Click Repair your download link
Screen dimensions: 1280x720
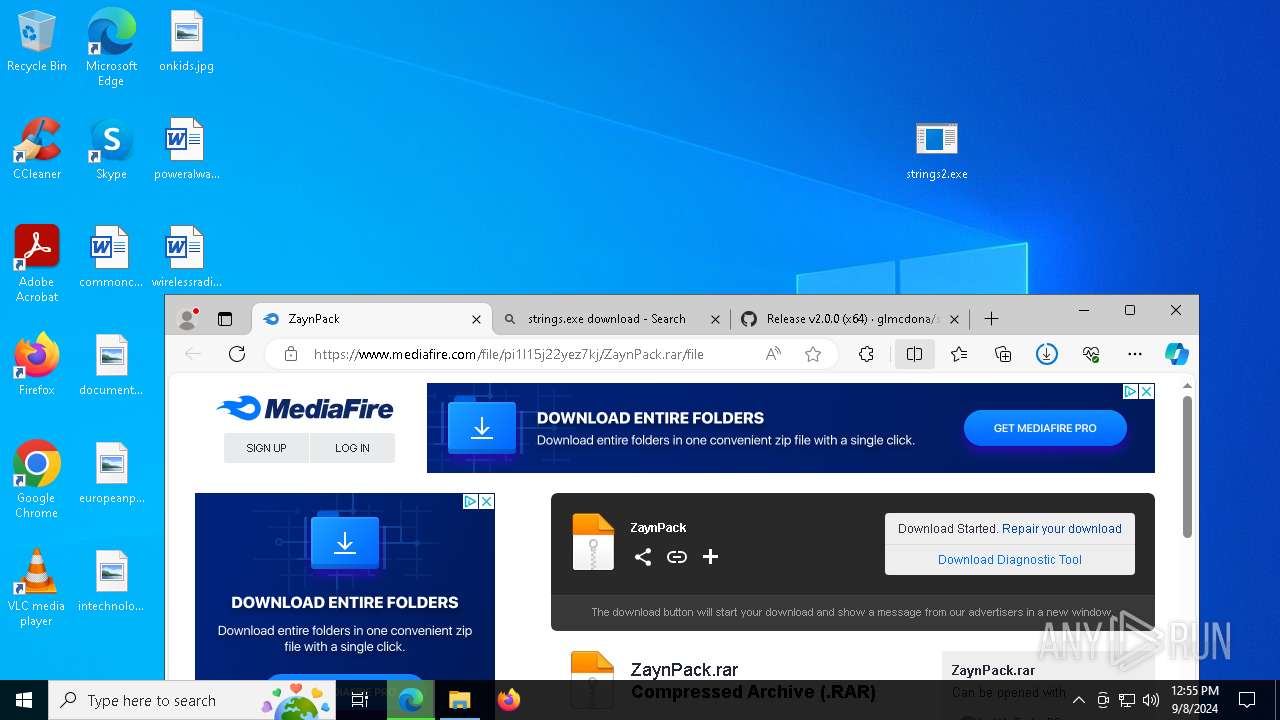click(1062, 529)
